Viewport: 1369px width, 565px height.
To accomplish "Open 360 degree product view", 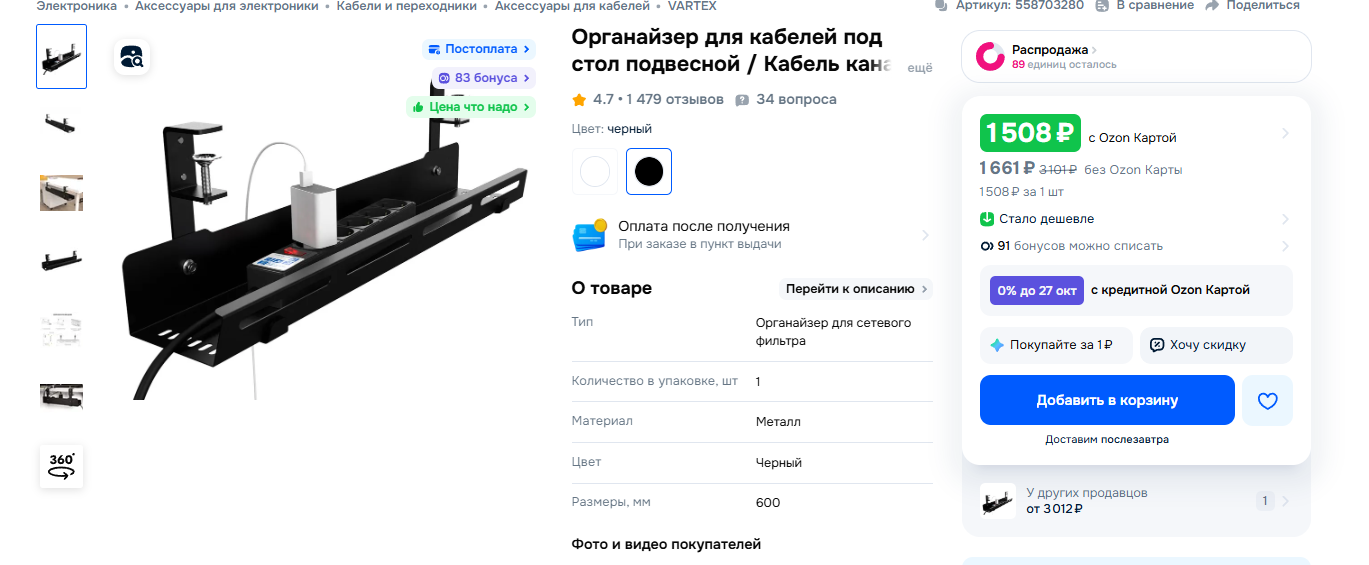I will coord(62,466).
